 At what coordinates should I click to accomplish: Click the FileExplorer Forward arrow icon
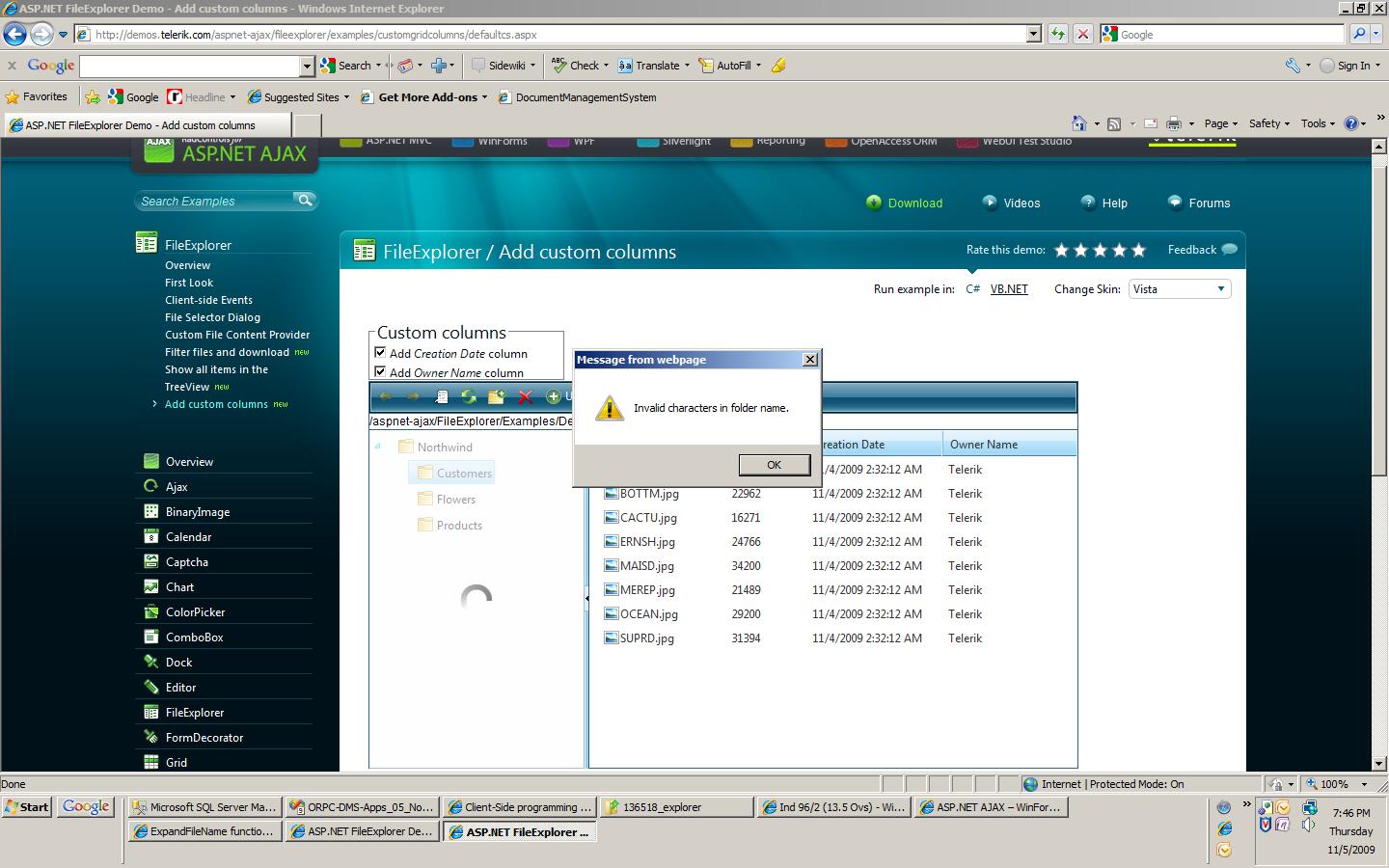click(x=413, y=396)
